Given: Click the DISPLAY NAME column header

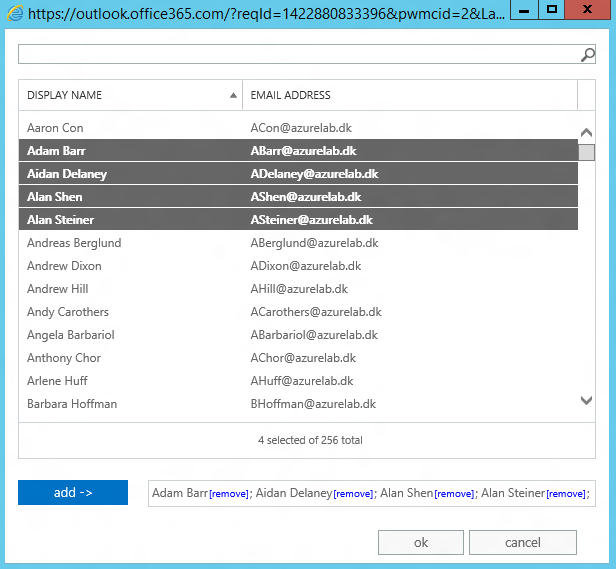Looking at the screenshot, I should [130, 95].
